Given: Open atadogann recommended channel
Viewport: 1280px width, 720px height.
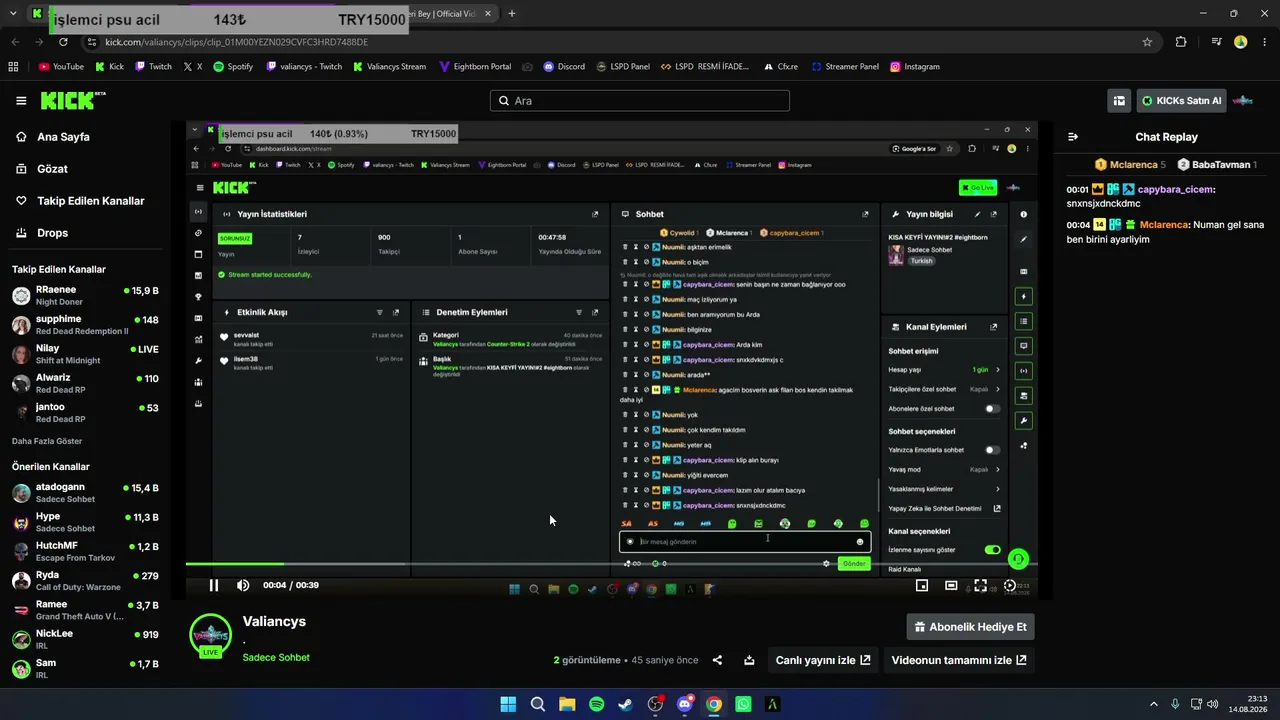Looking at the screenshot, I should pos(86,493).
